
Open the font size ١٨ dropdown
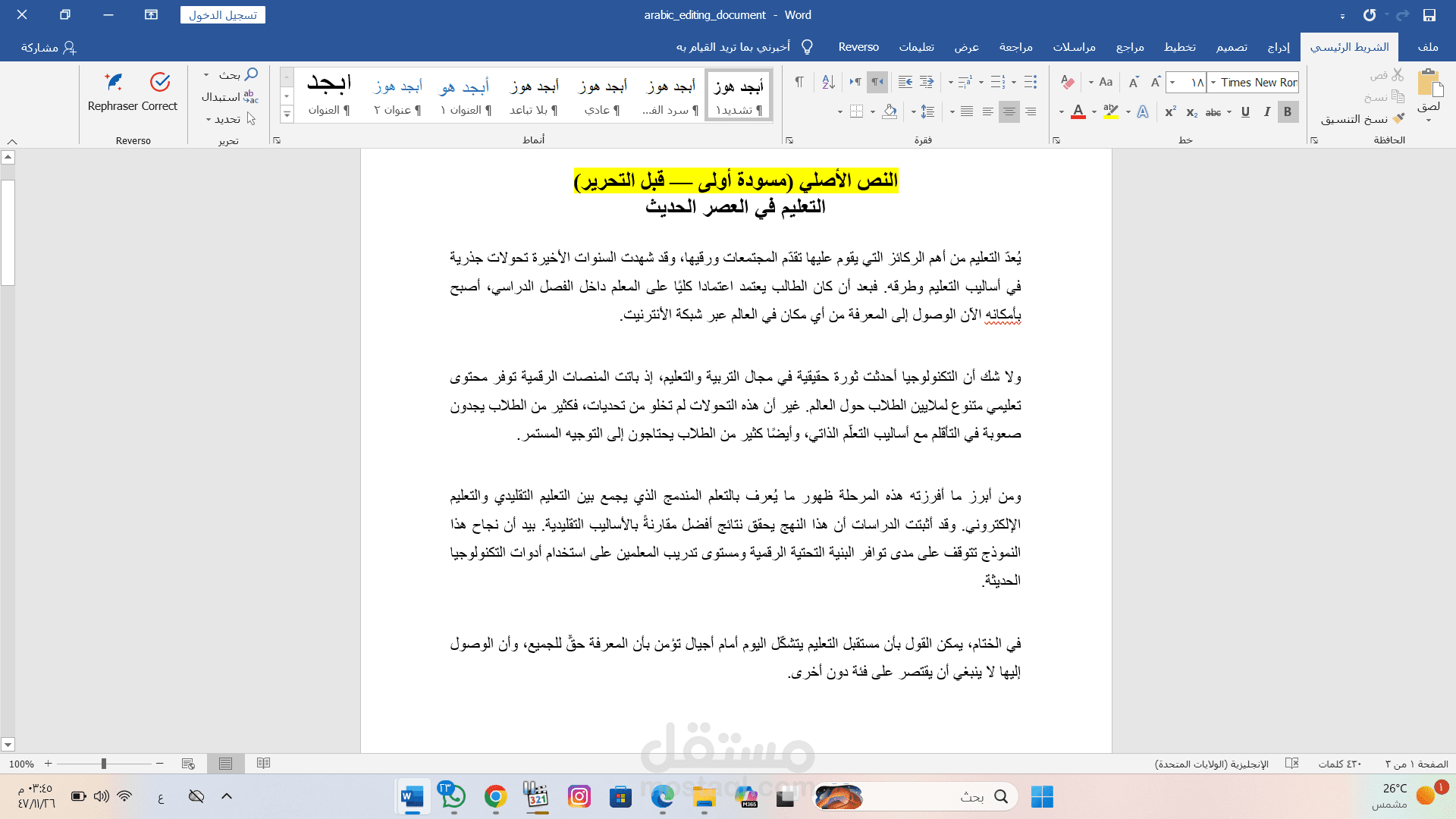coord(1173,82)
